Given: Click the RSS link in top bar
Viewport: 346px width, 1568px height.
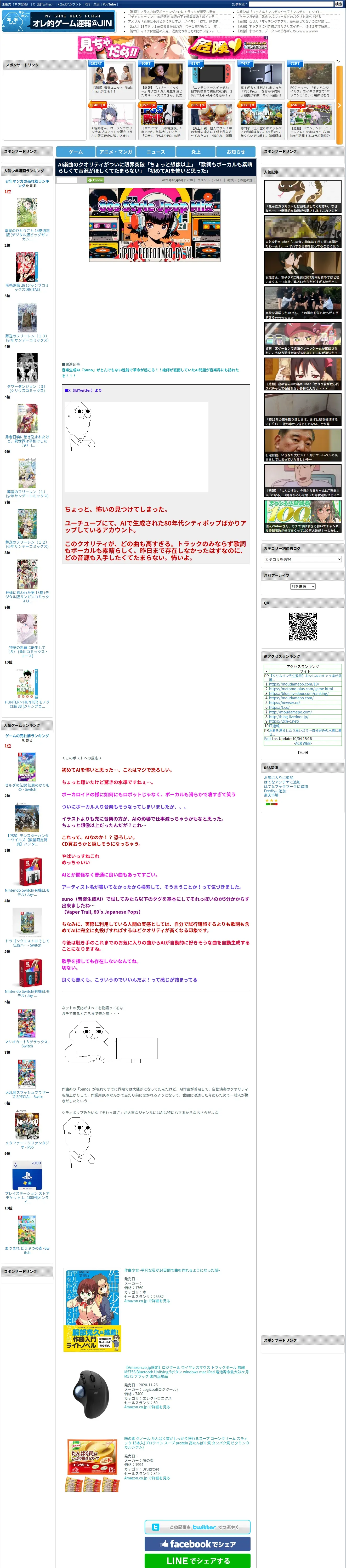Looking at the screenshot, I should 87,4.
